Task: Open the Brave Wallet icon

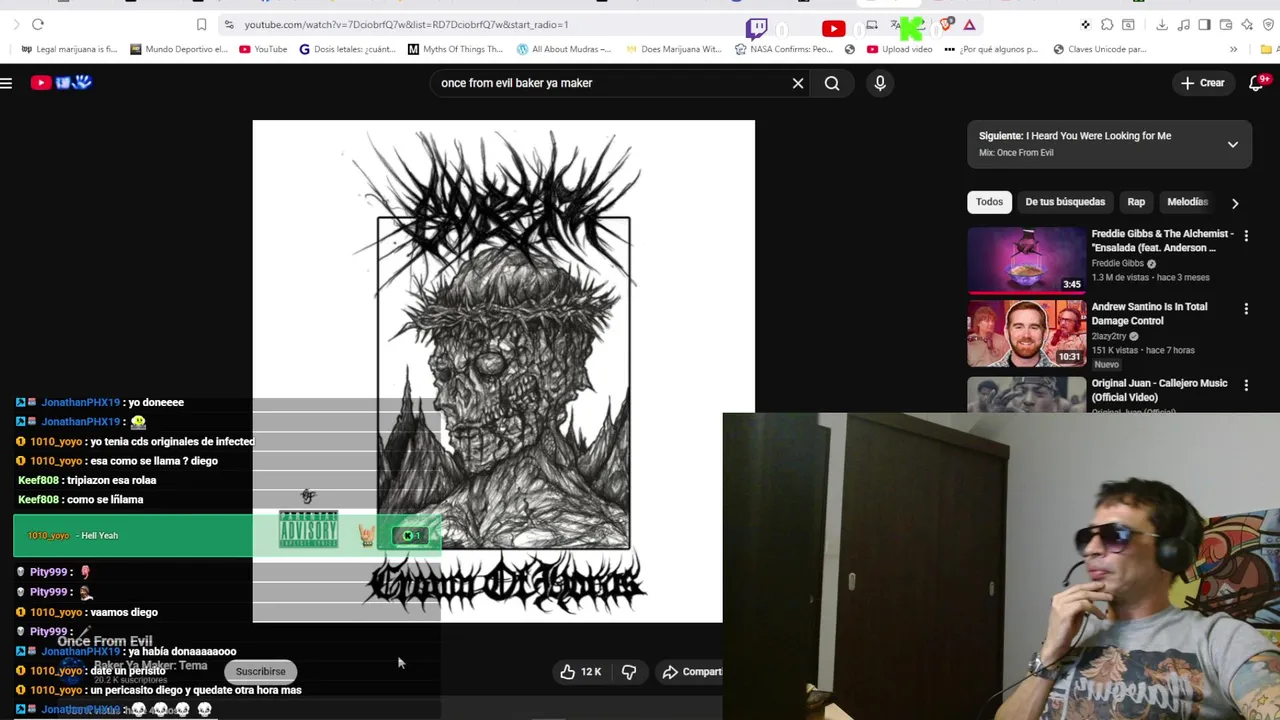Action: [1226, 24]
